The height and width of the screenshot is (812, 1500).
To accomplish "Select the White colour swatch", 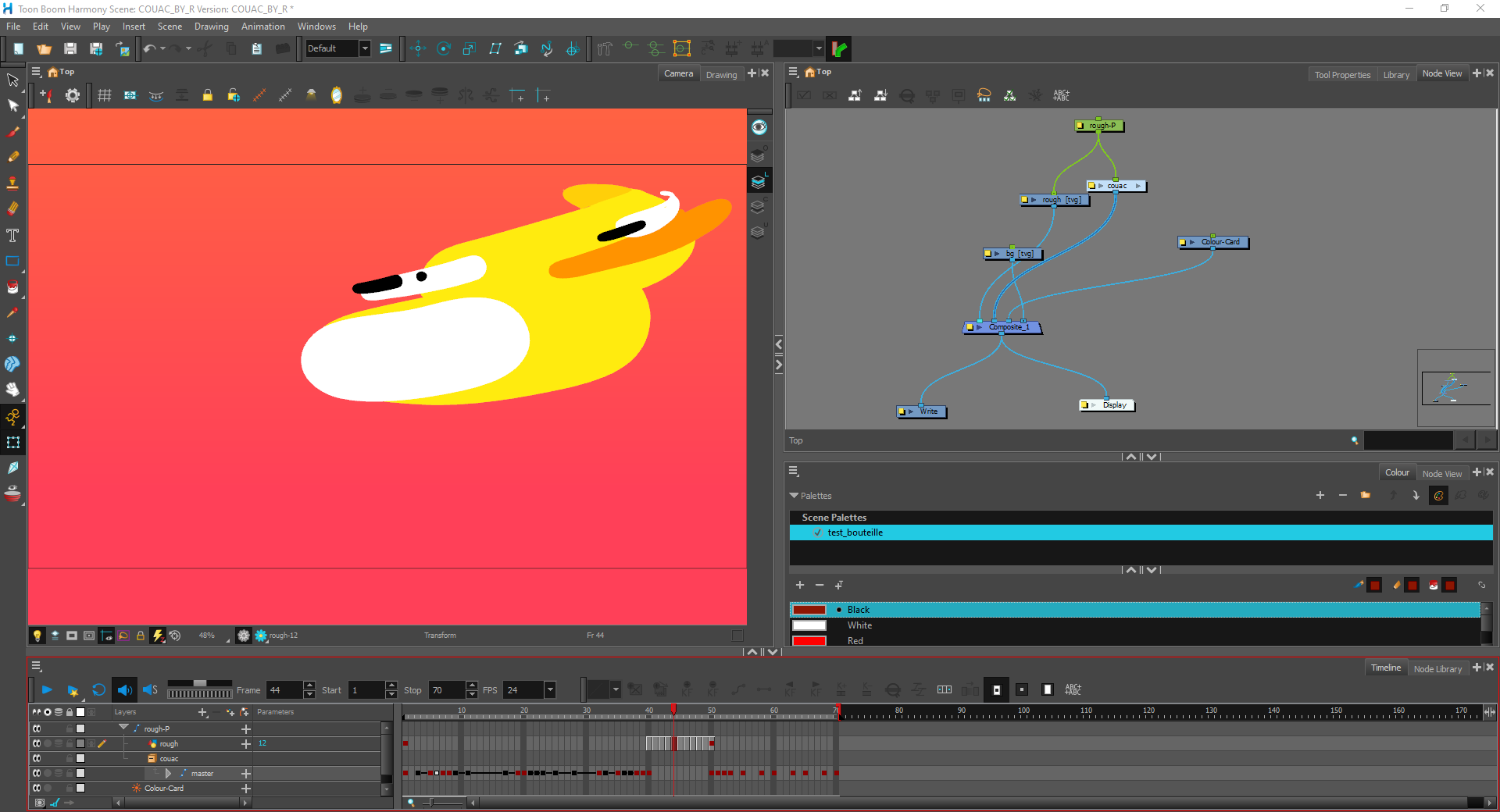I will point(809,625).
